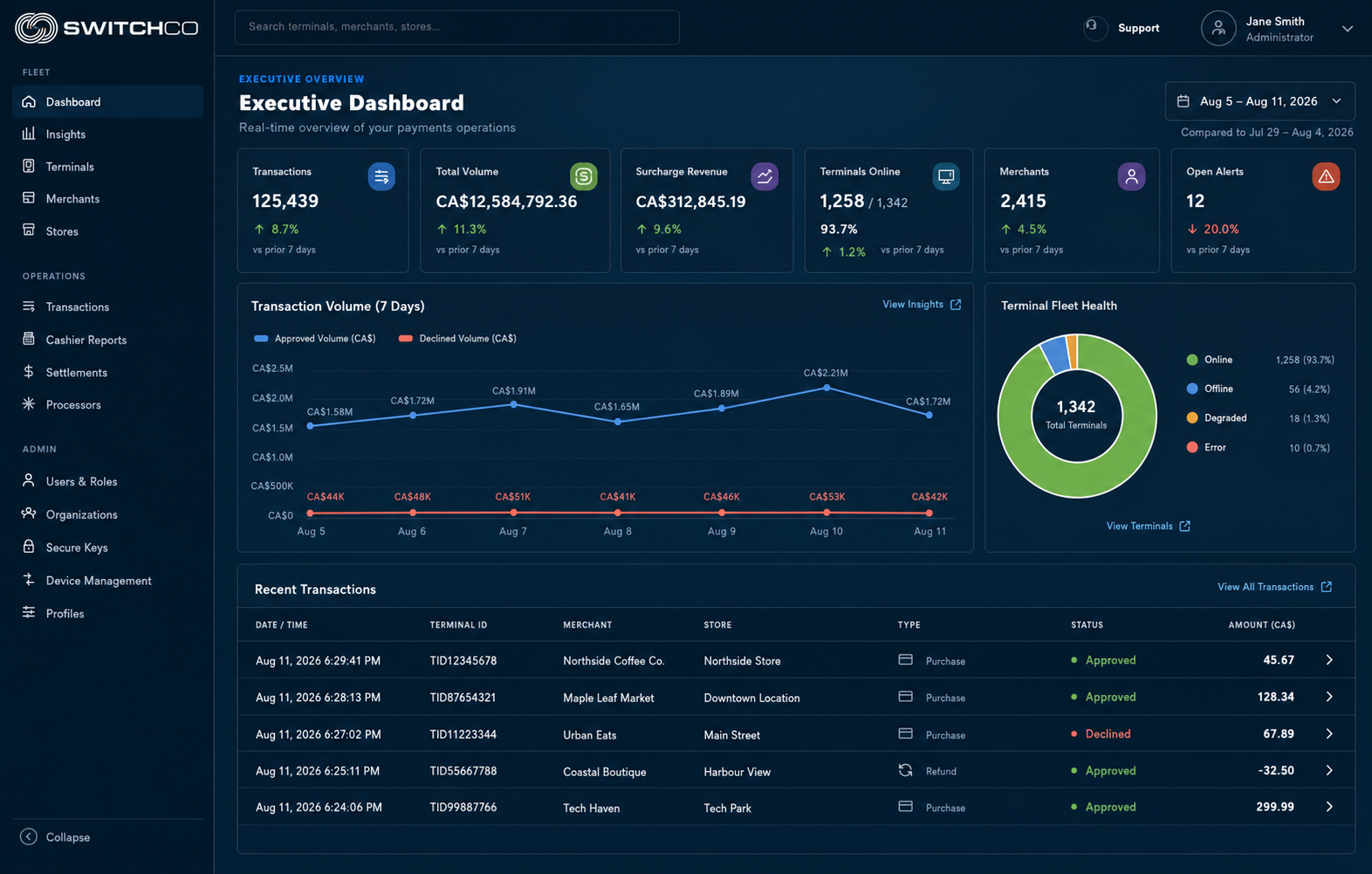
Task: Open Settlements in the sidebar
Action: (x=107, y=372)
